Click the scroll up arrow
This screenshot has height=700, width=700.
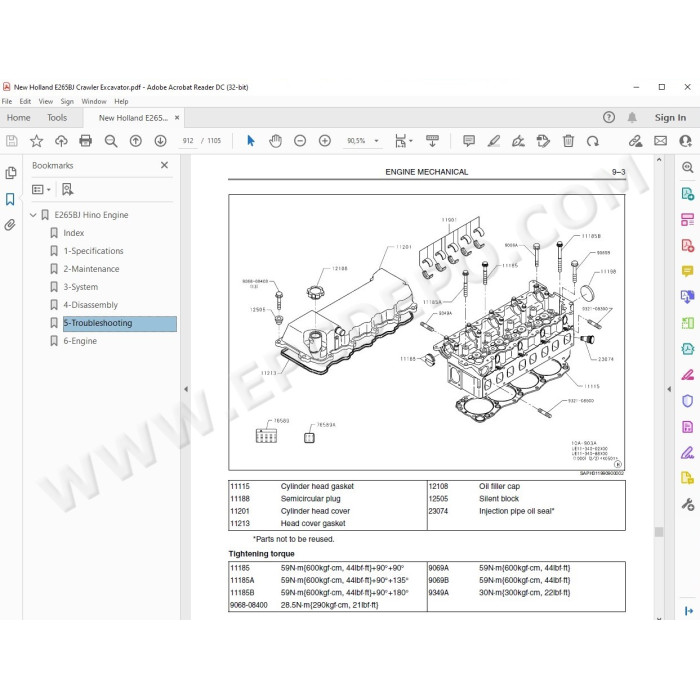click(x=659, y=159)
